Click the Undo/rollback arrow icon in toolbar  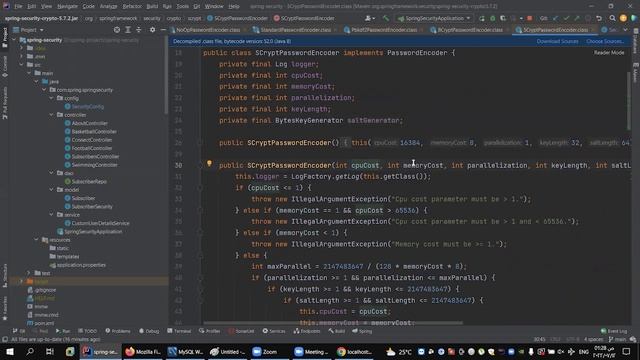click(x=599, y=18)
